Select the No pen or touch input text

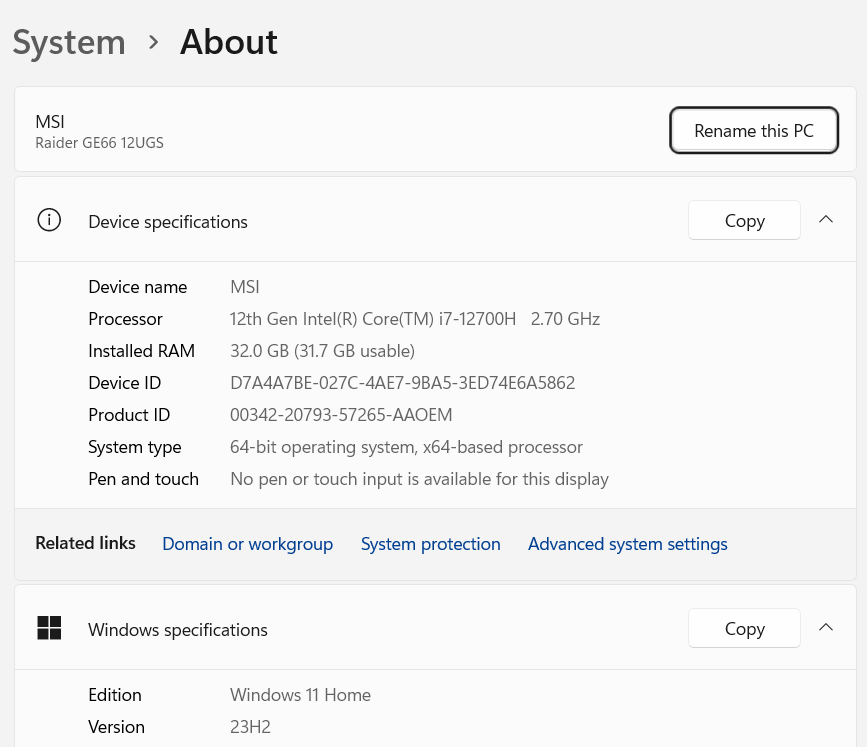[x=419, y=479]
